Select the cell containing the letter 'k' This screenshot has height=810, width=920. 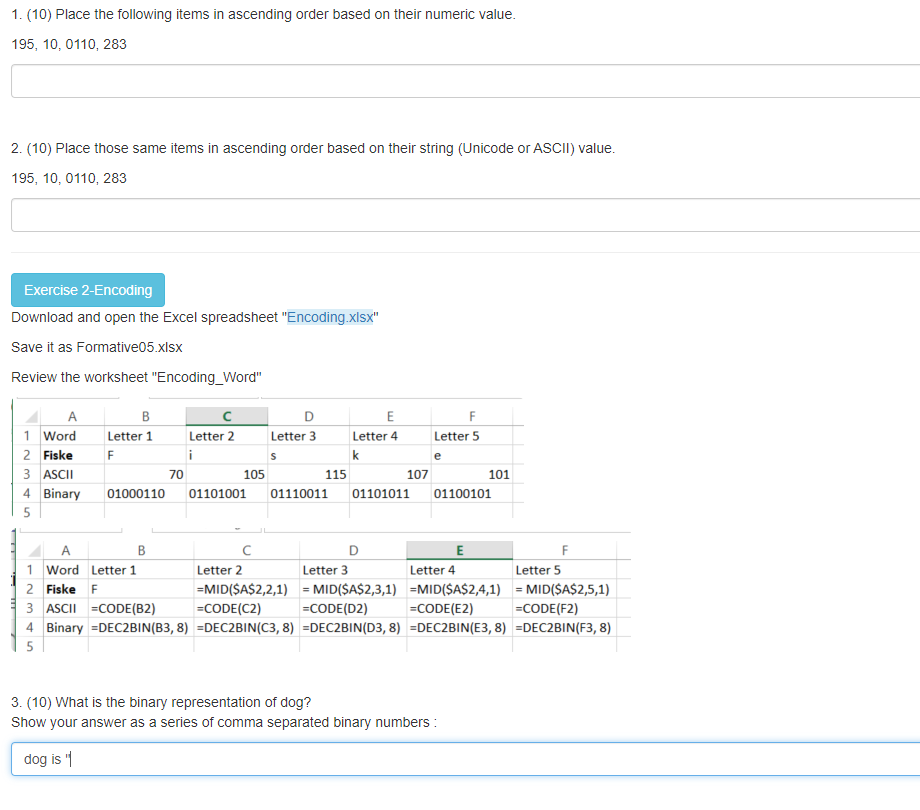pyautogui.click(x=390, y=455)
